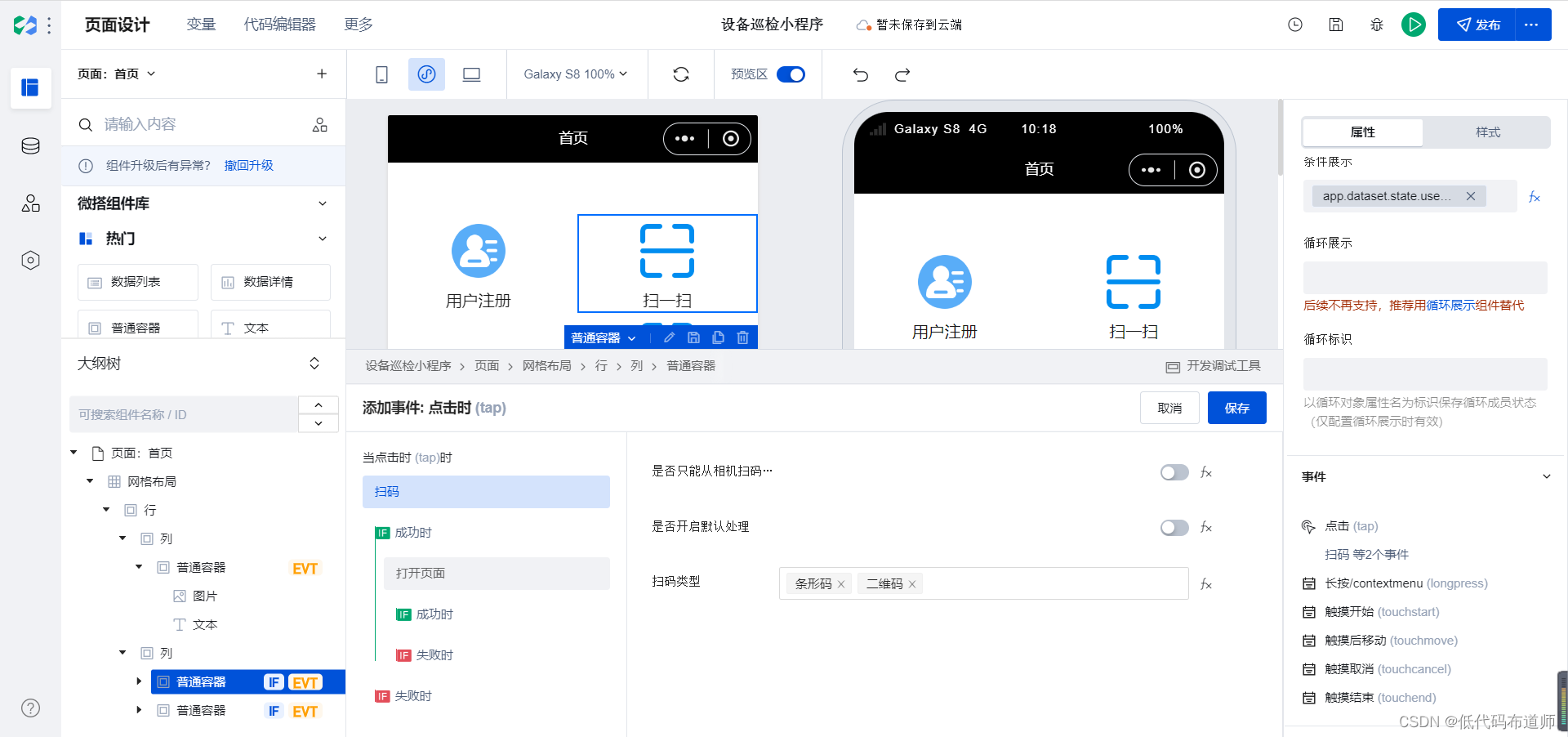Switch to the properties tab
The image size is (1568, 737).
click(1363, 132)
